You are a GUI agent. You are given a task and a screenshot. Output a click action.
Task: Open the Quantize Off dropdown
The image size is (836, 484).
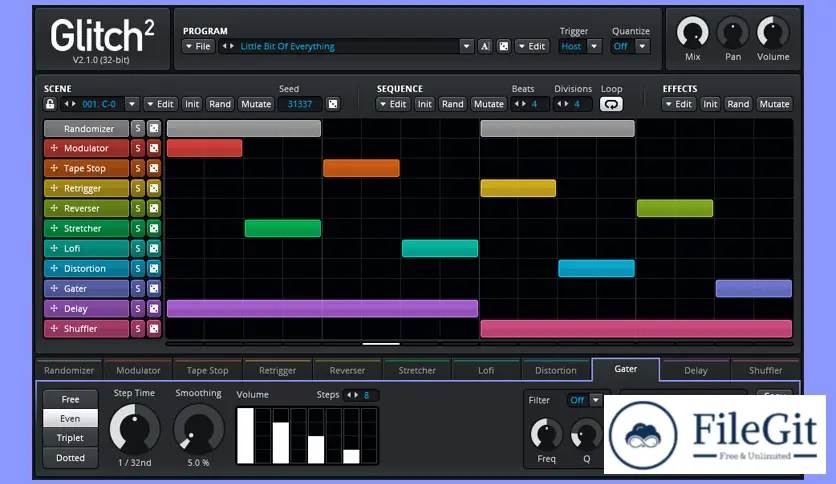642,46
